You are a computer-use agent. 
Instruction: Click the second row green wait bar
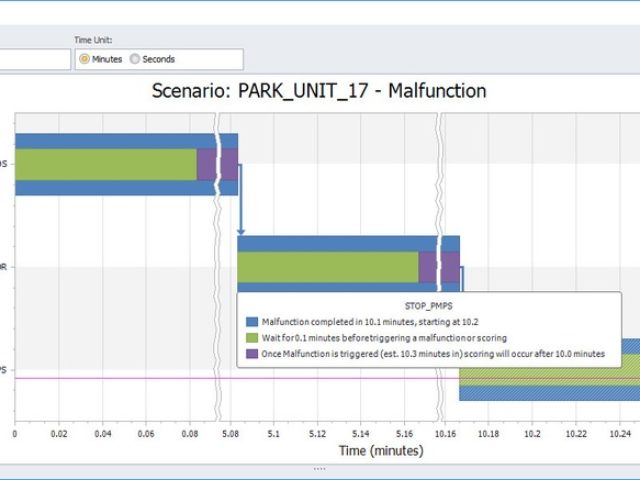328,267
